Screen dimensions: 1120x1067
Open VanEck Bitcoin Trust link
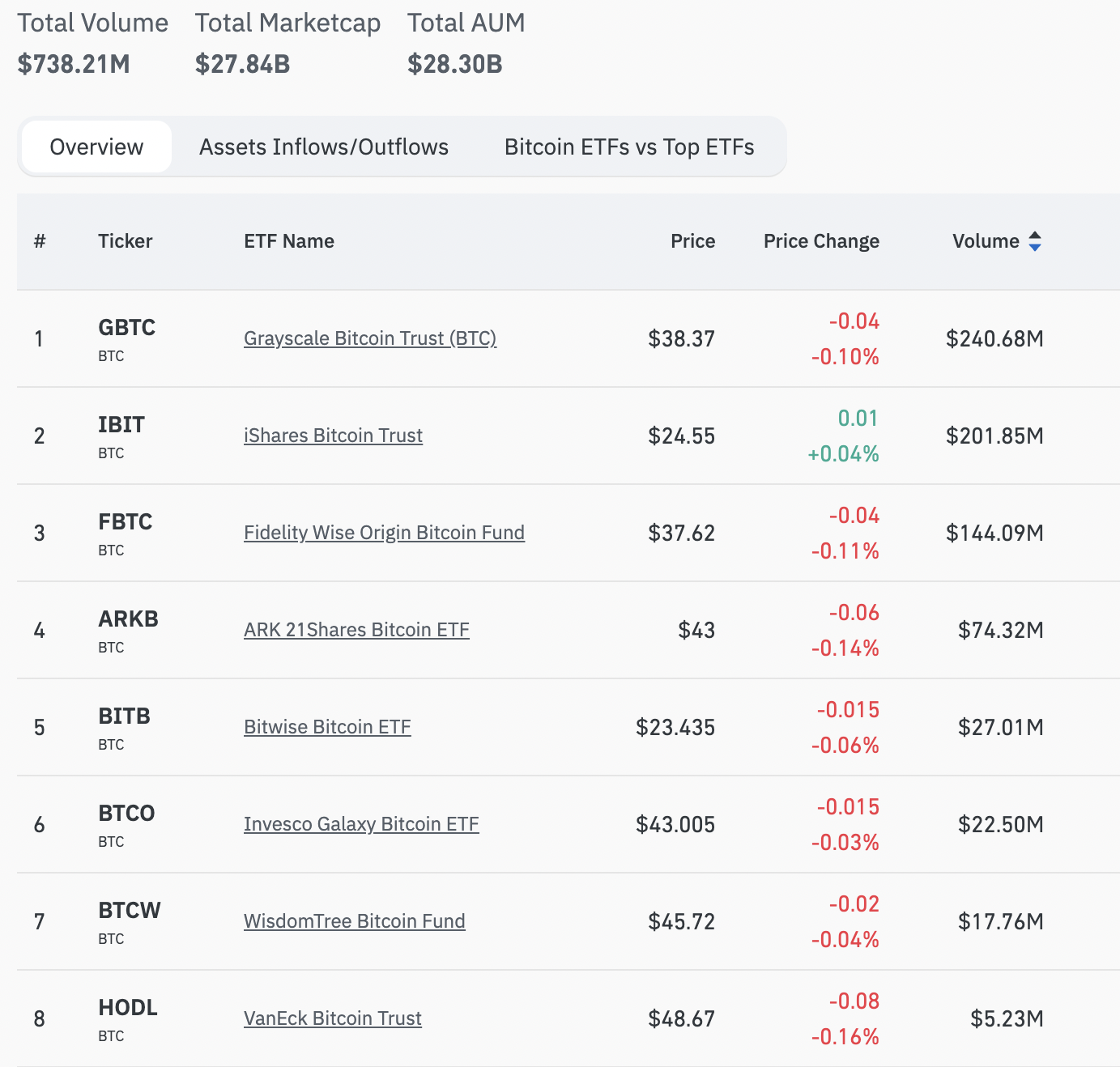(333, 1018)
